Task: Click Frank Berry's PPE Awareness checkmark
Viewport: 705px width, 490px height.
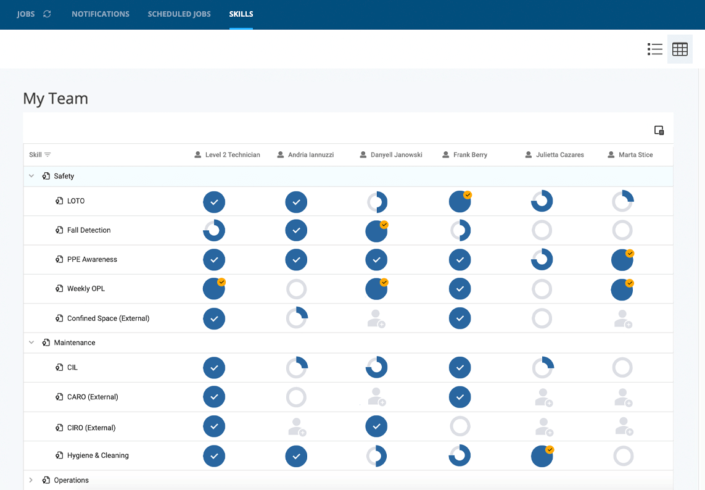Action: tap(459, 260)
